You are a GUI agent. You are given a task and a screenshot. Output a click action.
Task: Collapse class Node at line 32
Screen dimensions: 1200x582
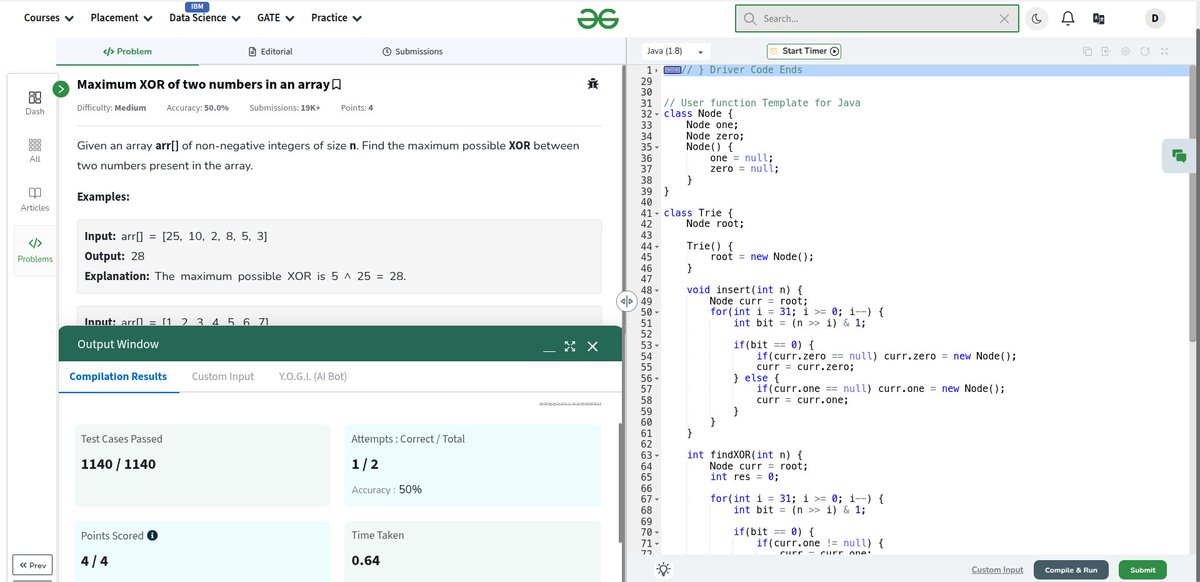tap(657, 114)
